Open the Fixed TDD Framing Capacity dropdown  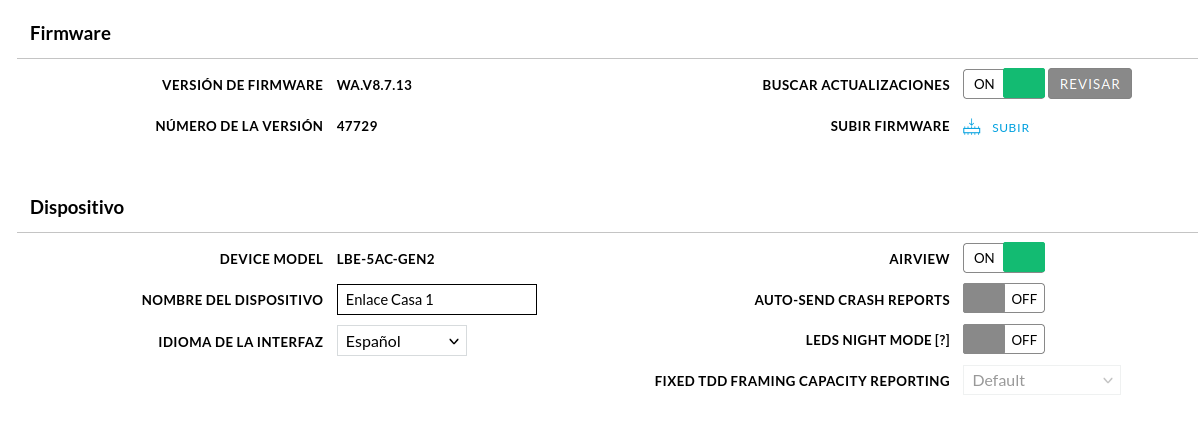(1041, 380)
